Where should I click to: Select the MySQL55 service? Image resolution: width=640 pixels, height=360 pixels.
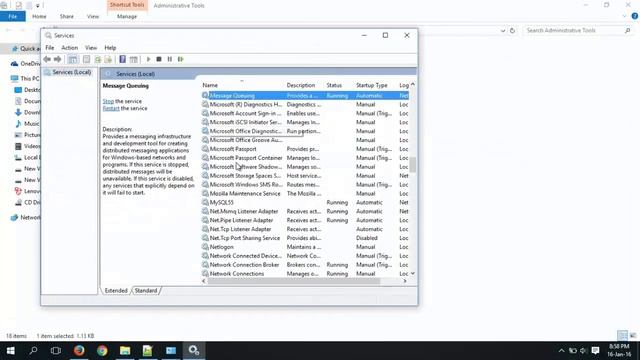tap(305, 202)
